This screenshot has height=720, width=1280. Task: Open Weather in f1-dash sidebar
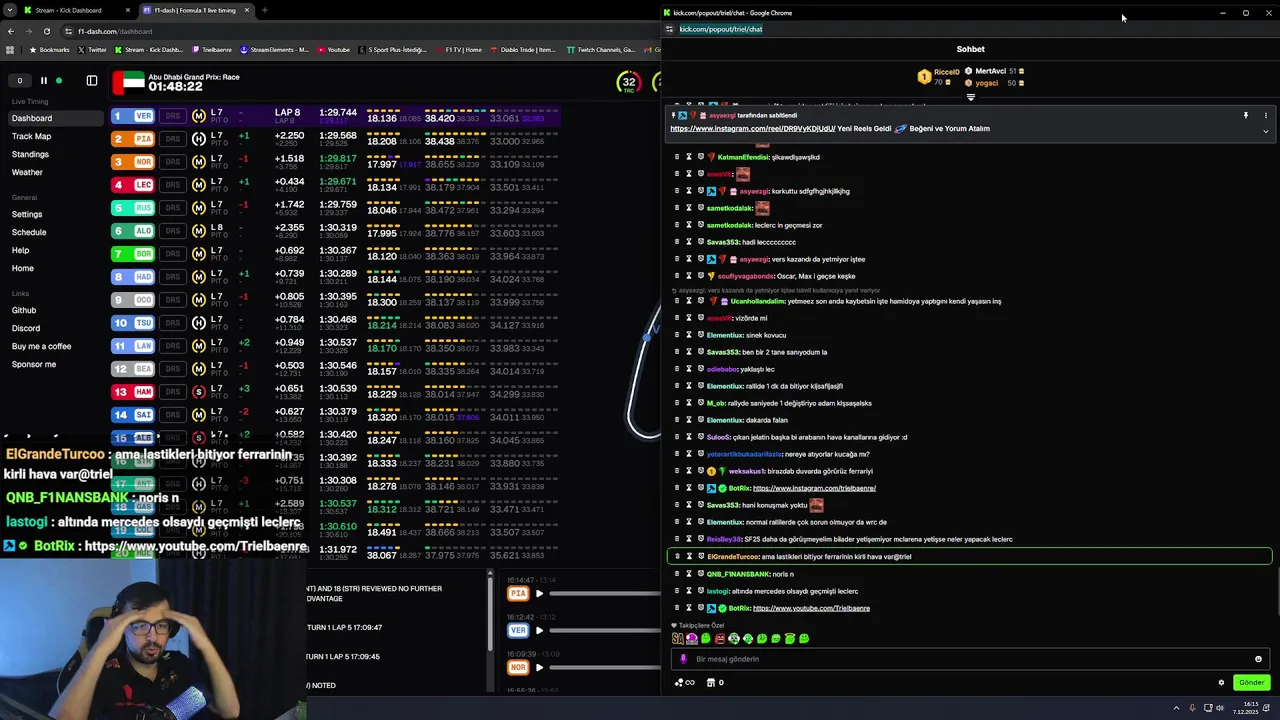click(27, 172)
